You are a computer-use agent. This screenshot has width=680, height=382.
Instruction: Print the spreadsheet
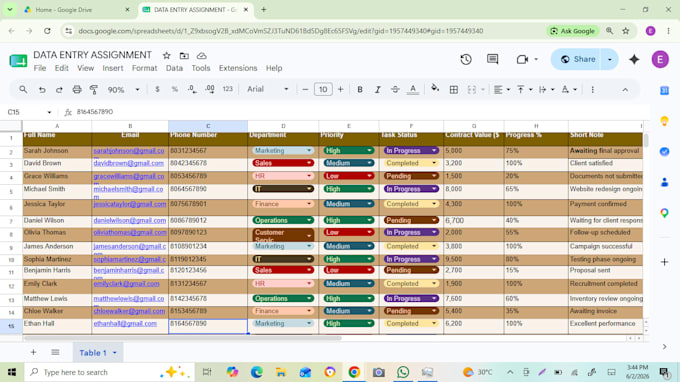coord(77,89)
